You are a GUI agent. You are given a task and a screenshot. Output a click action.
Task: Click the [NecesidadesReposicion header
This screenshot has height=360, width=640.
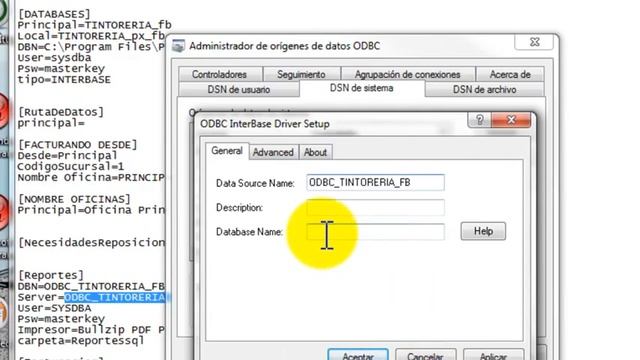(x=91, y=243)
